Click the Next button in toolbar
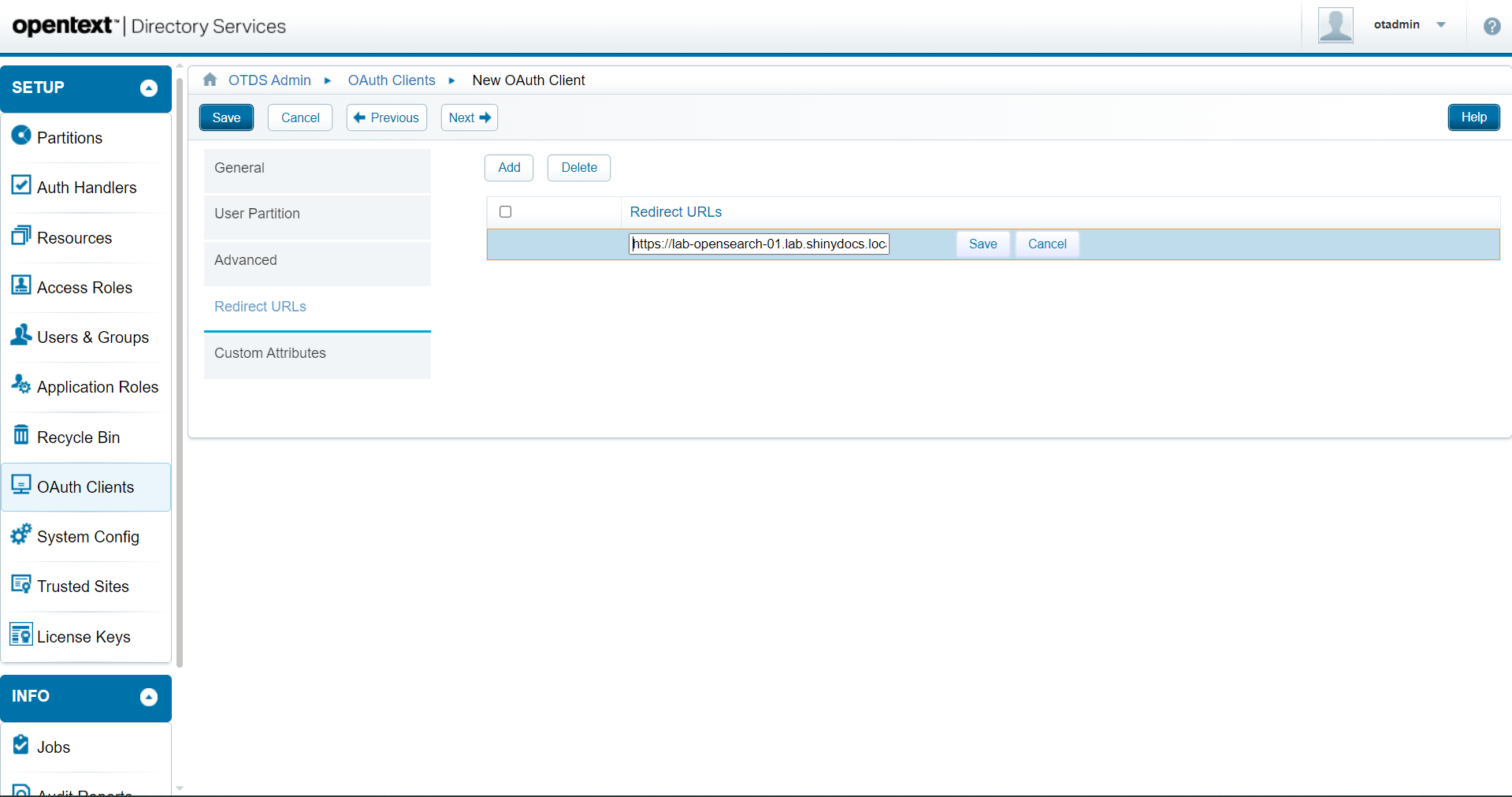 [470, 118]
